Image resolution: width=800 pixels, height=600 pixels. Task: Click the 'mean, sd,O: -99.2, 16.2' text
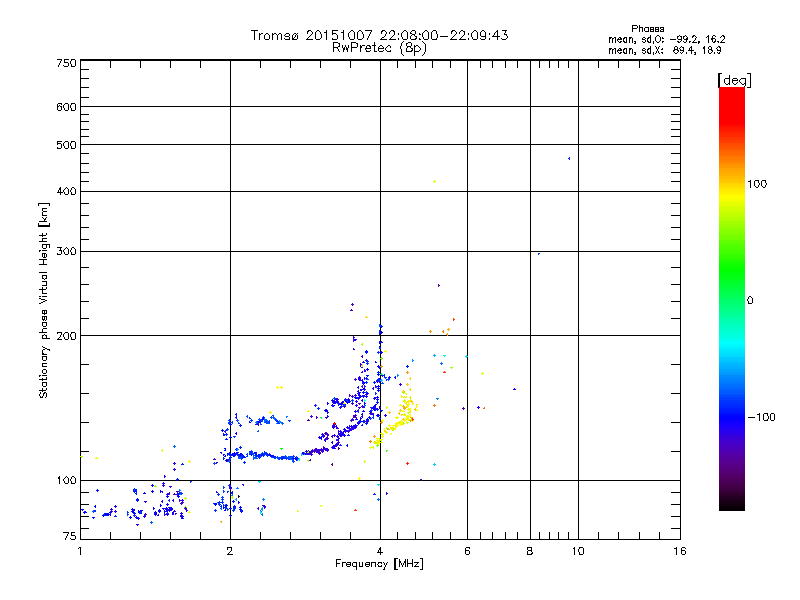pyautogui.click(x=666, y=39)
